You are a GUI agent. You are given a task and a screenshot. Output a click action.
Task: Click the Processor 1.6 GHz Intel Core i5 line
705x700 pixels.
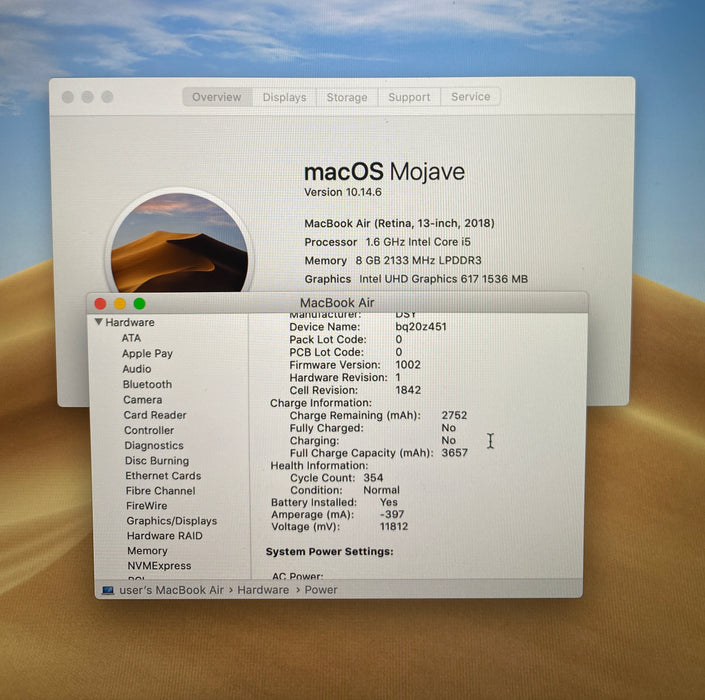(x=388, y=242)
